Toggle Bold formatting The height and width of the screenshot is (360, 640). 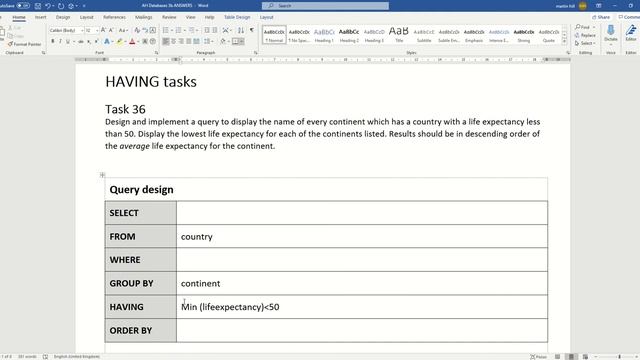(x=53, y=41)
